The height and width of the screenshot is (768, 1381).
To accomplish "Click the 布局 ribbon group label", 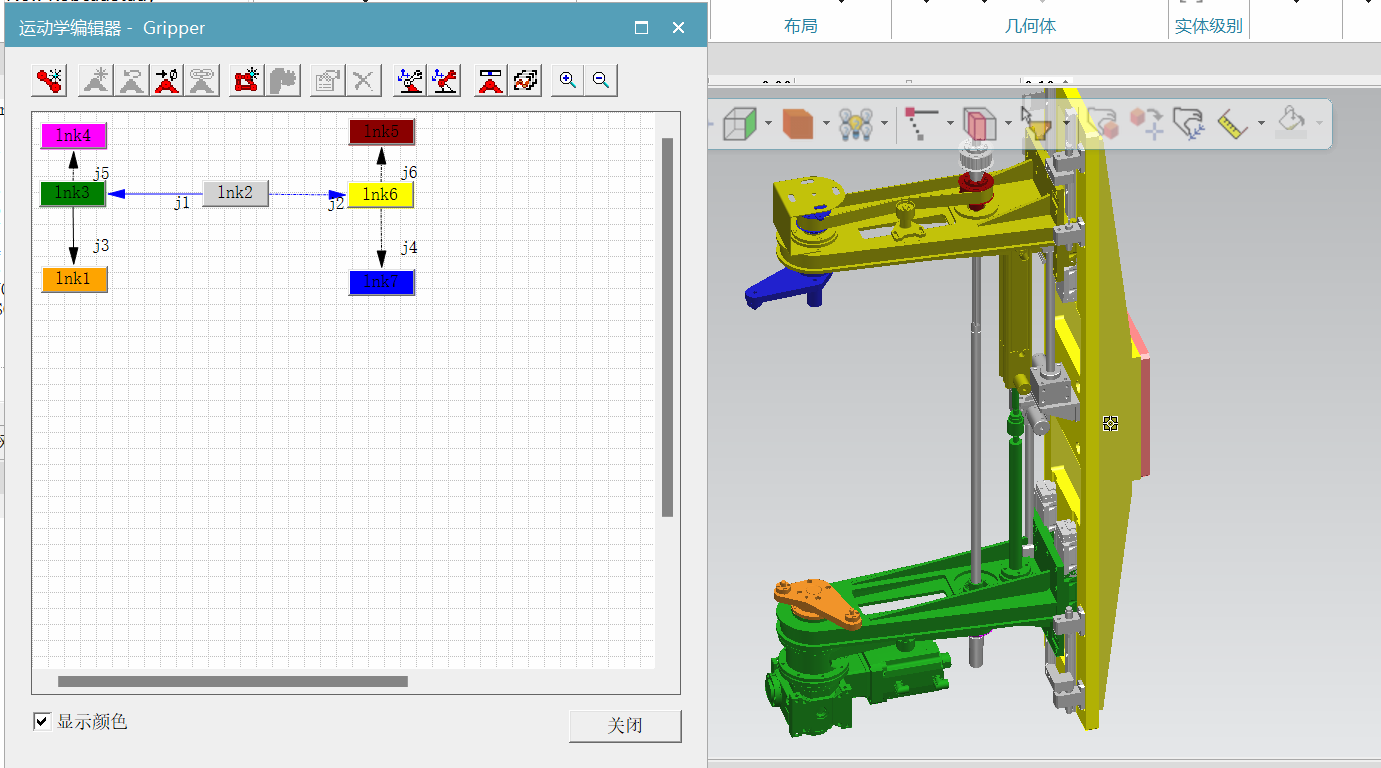I will pyautogui.click(x=801, y=26).
